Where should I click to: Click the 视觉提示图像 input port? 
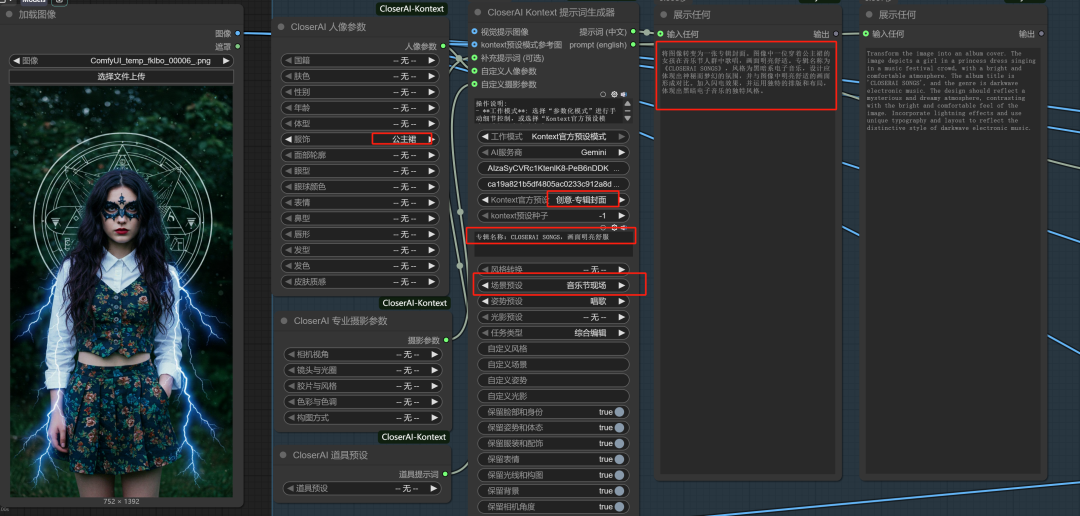(x=474, y=32)
